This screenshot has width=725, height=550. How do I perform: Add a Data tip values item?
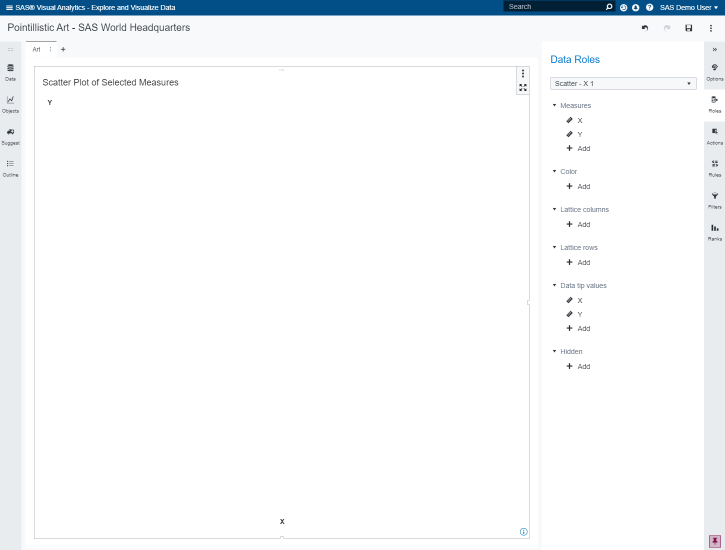(x=578, y=329)
